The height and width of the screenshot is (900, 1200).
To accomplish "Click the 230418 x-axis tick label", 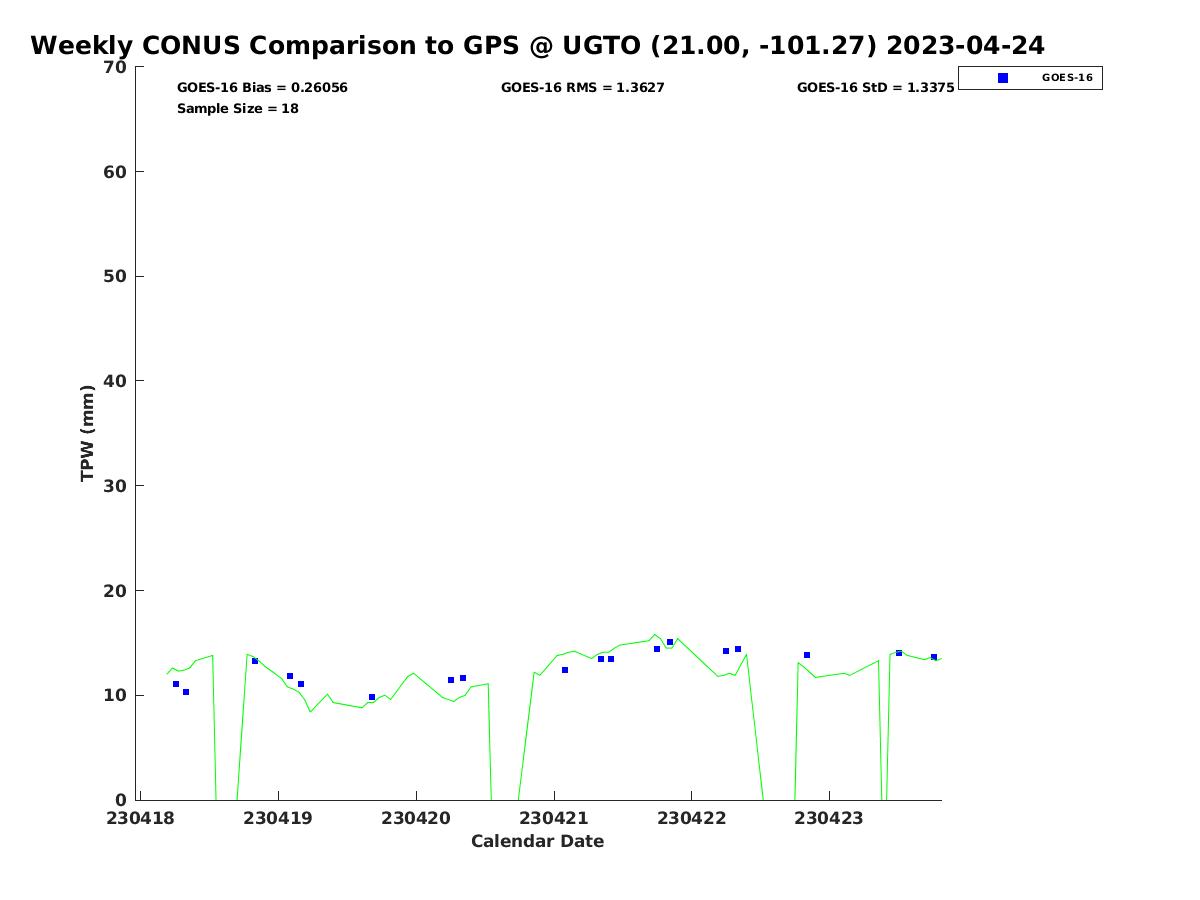I will tap(141, 818).
